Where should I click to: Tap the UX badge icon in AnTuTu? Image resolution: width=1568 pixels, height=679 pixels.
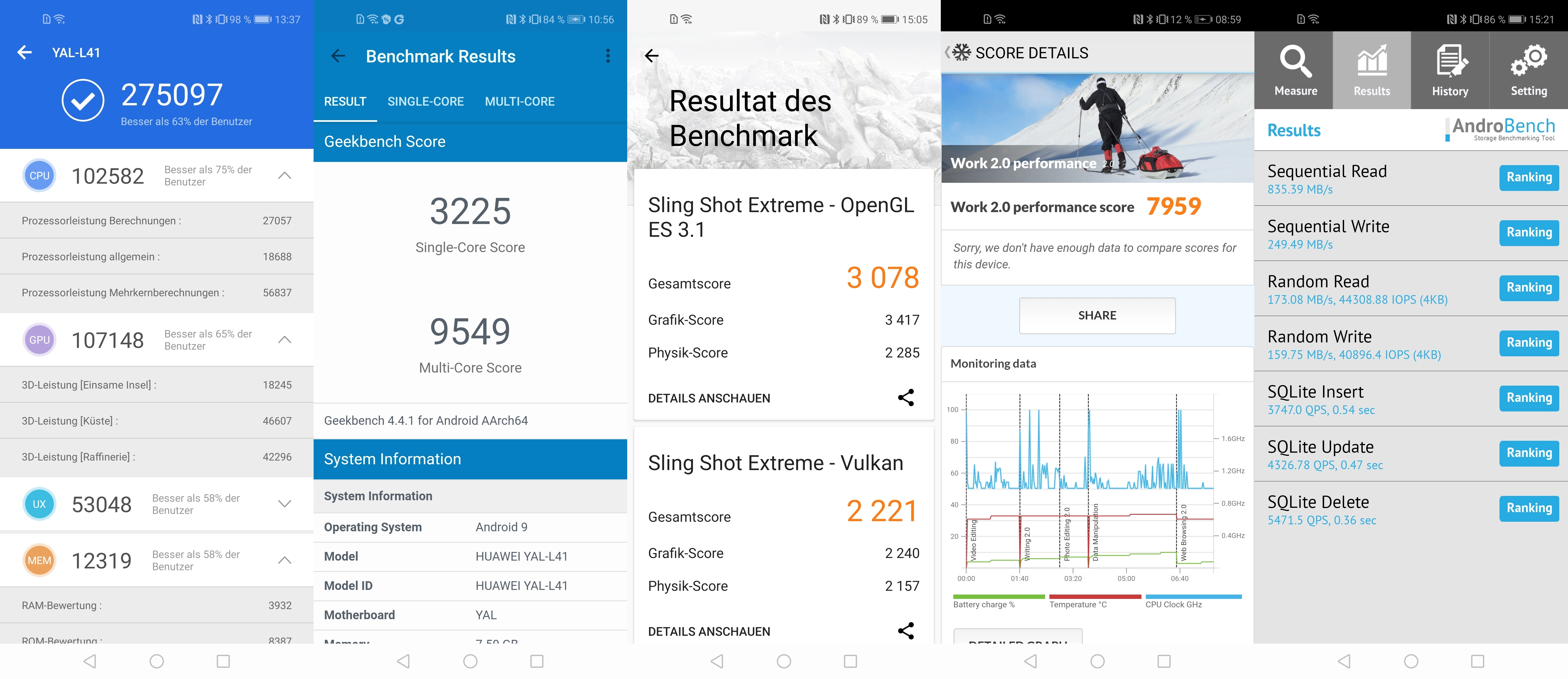click(39, 504)
